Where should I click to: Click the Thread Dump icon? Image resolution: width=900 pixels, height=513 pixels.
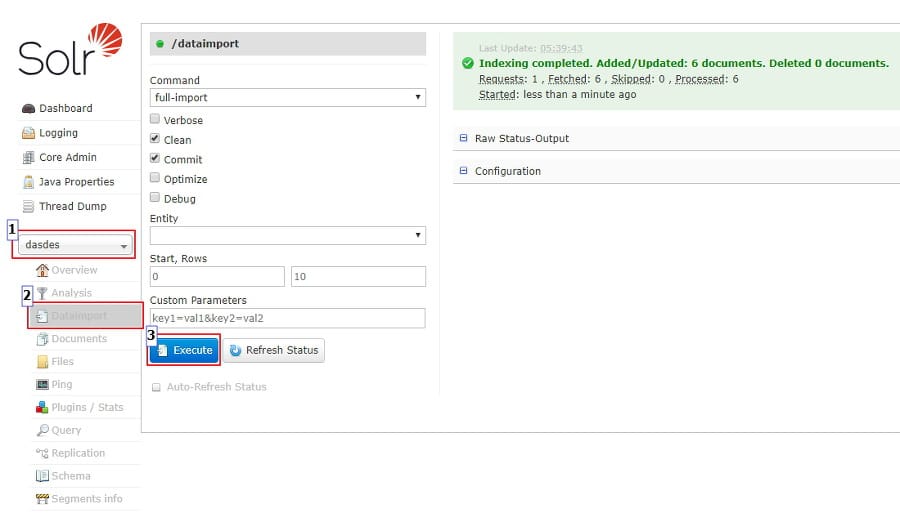(x=29, y=207)
